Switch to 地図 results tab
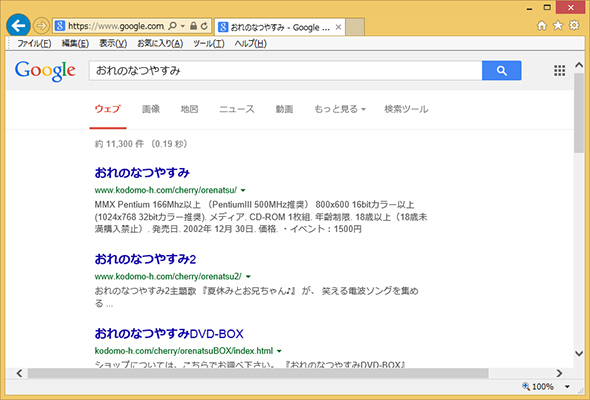Screen dimensions: 590x400 (x=189, y=109)
